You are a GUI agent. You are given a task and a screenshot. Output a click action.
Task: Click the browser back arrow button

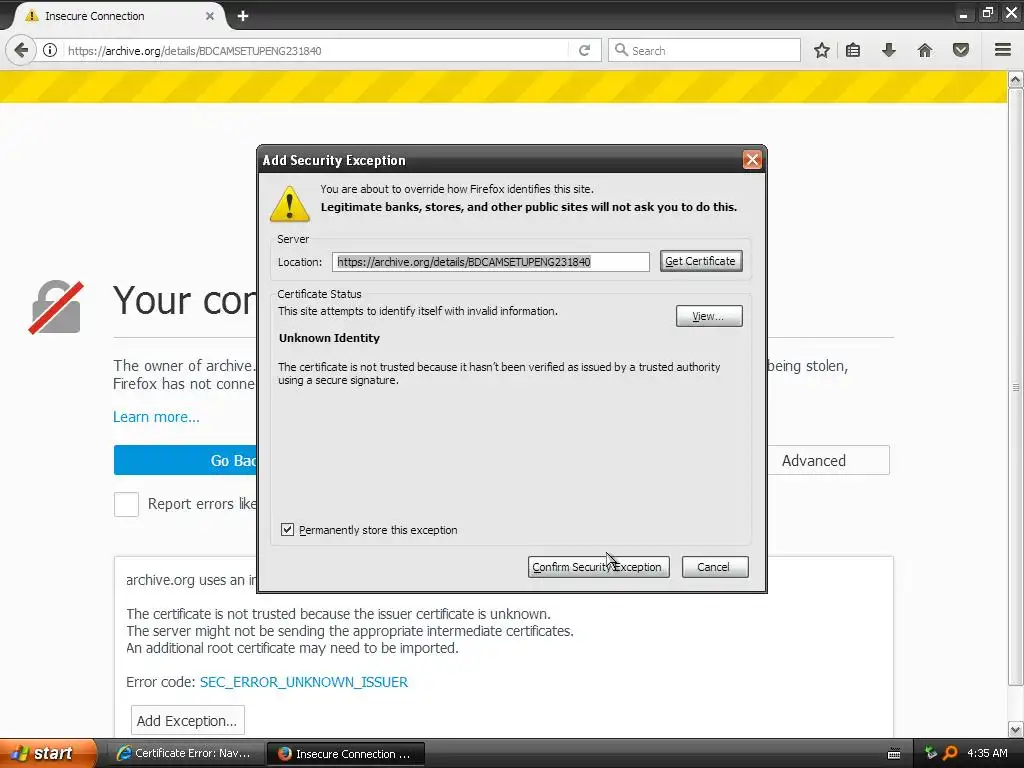pyautogui.click(x=21, y=50)
